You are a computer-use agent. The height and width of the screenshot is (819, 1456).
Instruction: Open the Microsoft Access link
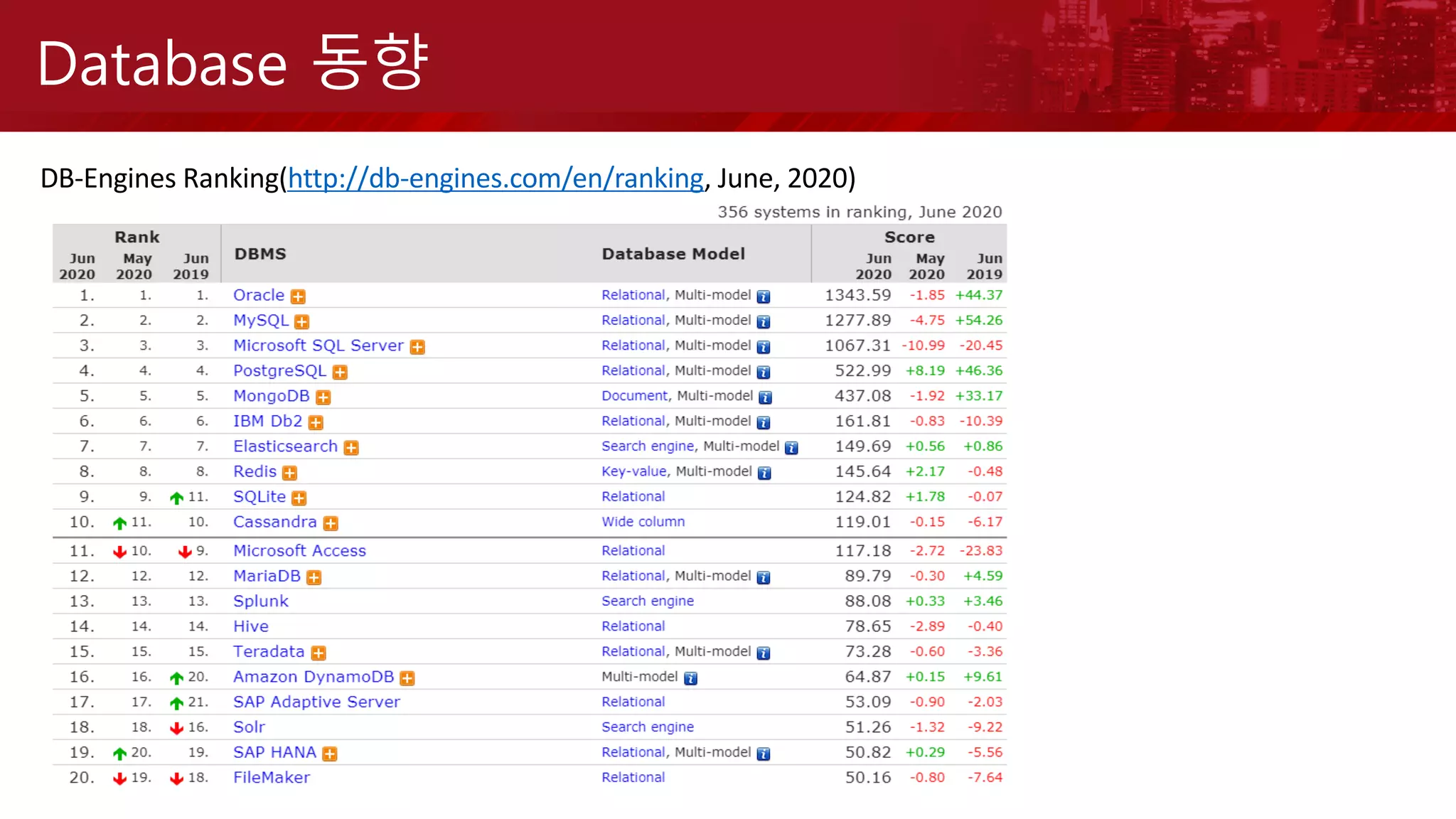tap(300, 551)
